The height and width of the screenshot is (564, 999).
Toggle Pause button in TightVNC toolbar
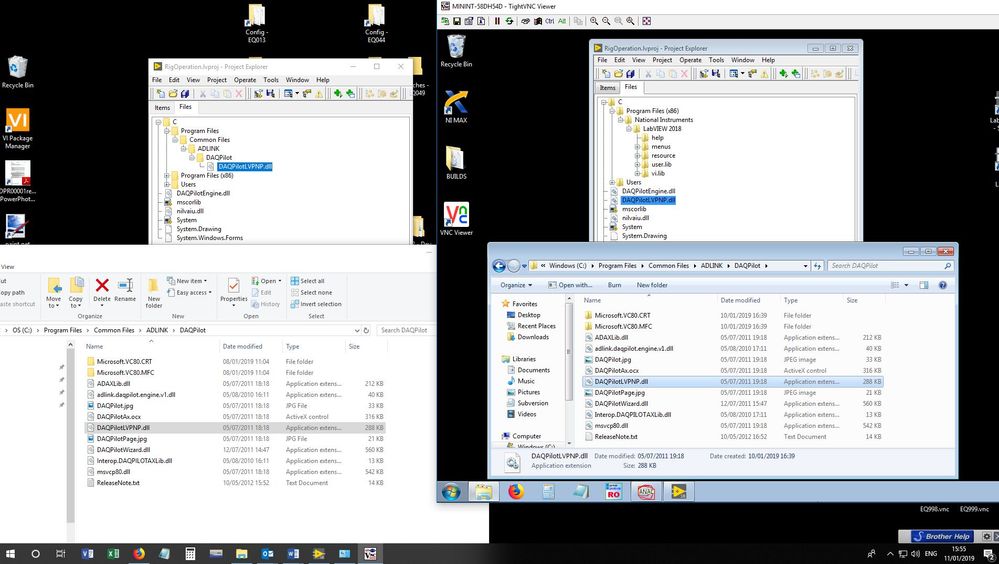[x=497, y=21]
